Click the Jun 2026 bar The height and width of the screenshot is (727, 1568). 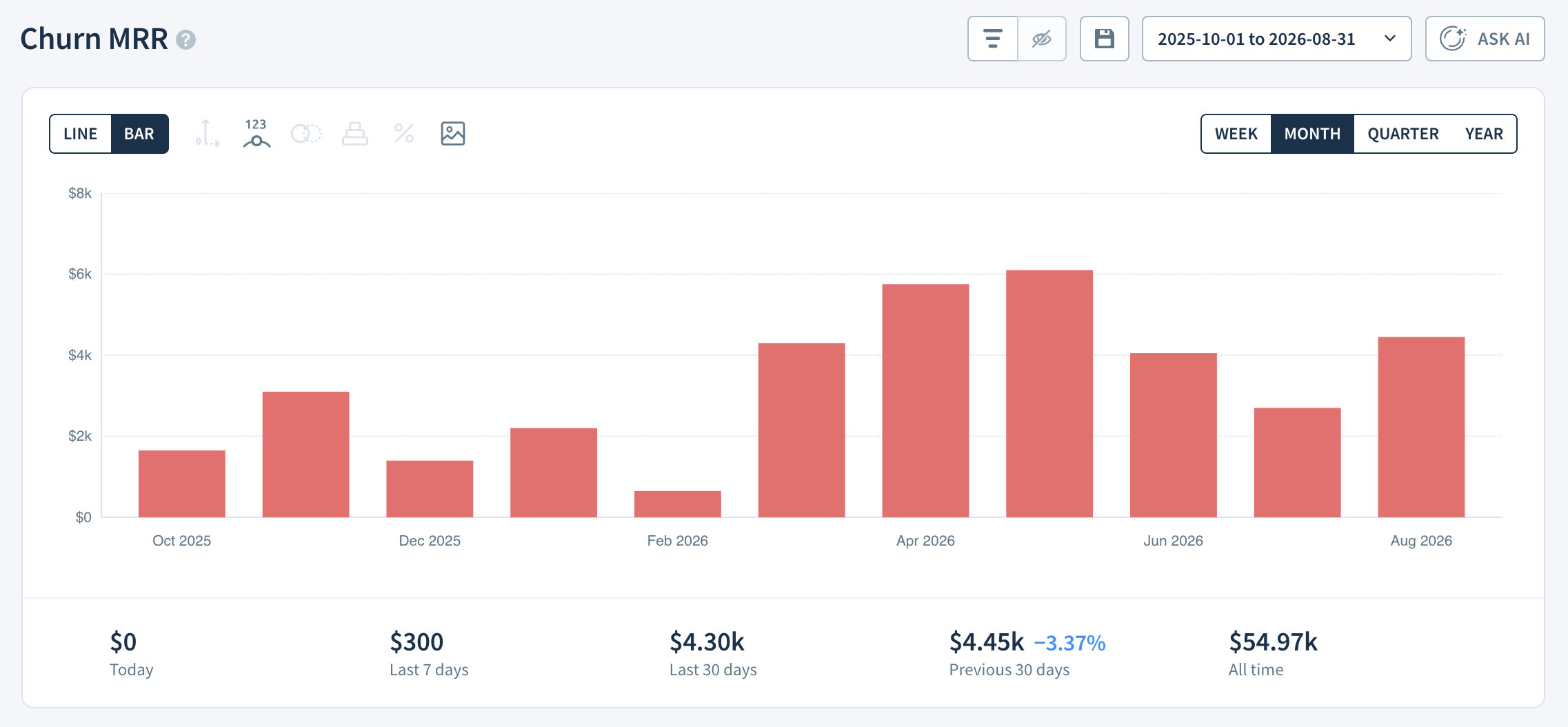point(1174,435)
